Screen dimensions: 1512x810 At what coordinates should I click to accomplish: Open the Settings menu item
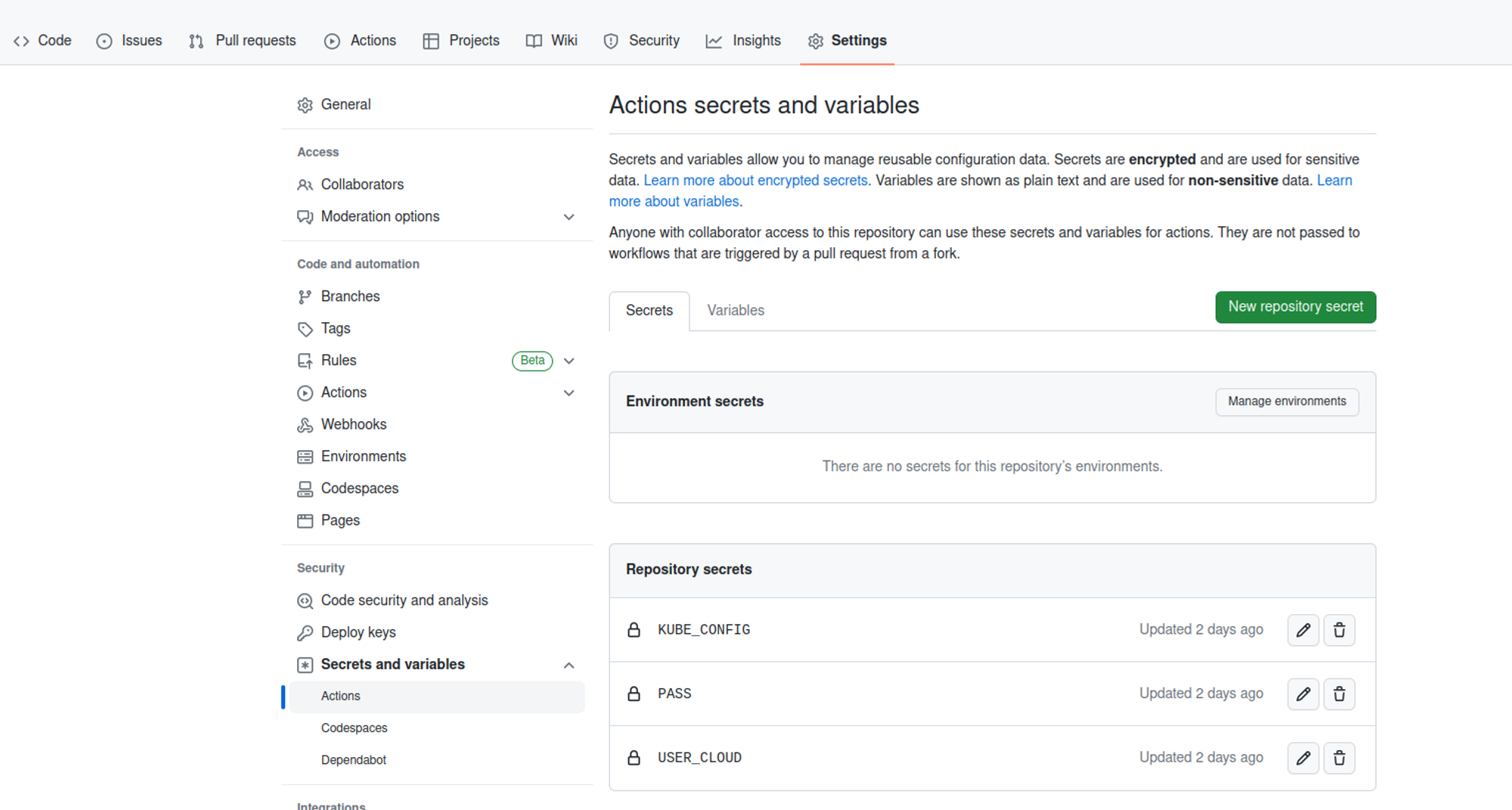(x=859, y=41)
